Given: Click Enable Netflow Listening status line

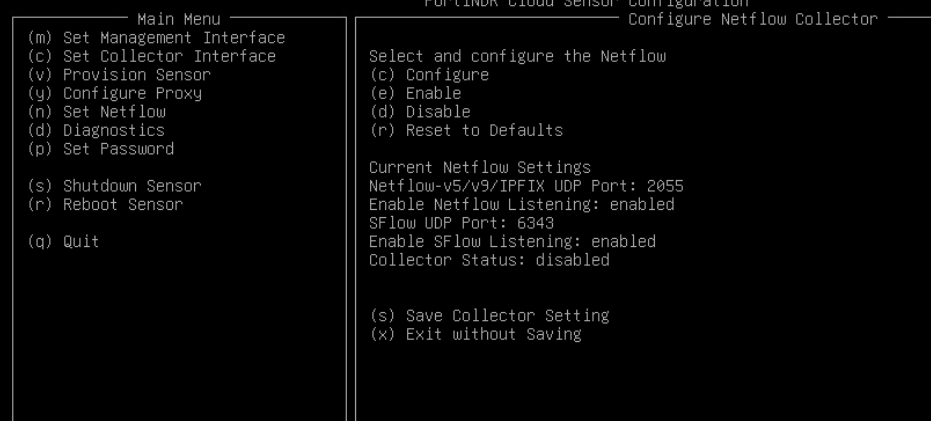Looking at the screenshot, I should pyautogui.click(x=521, y=204).
